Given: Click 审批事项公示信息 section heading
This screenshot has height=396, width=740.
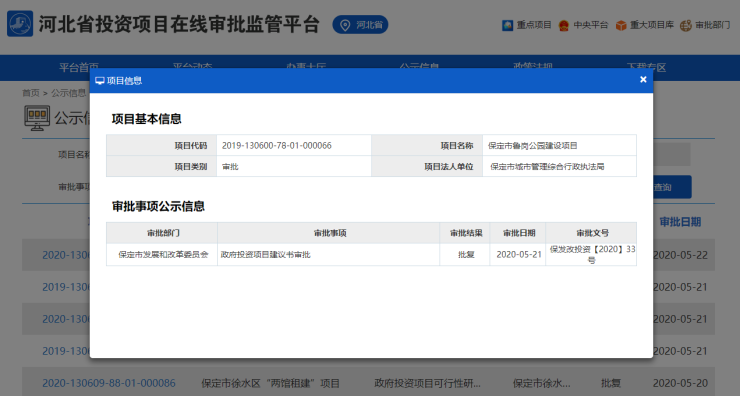Looking at the screenshot, I should click(x=158, y=206).
